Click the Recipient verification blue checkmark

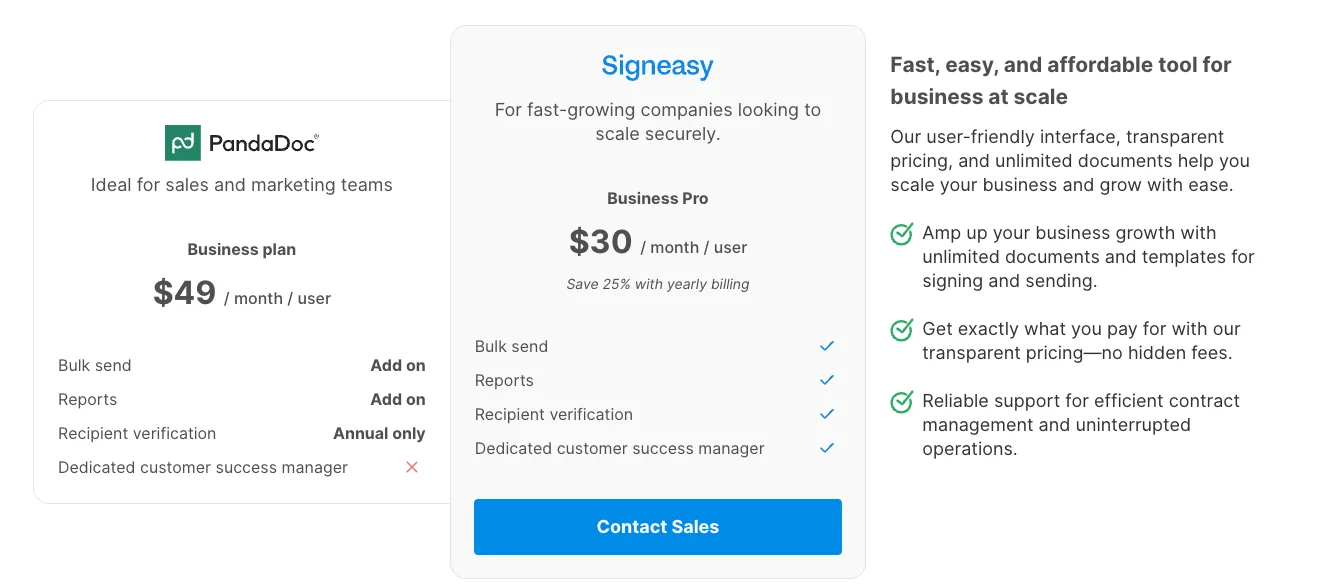[827, 414]
